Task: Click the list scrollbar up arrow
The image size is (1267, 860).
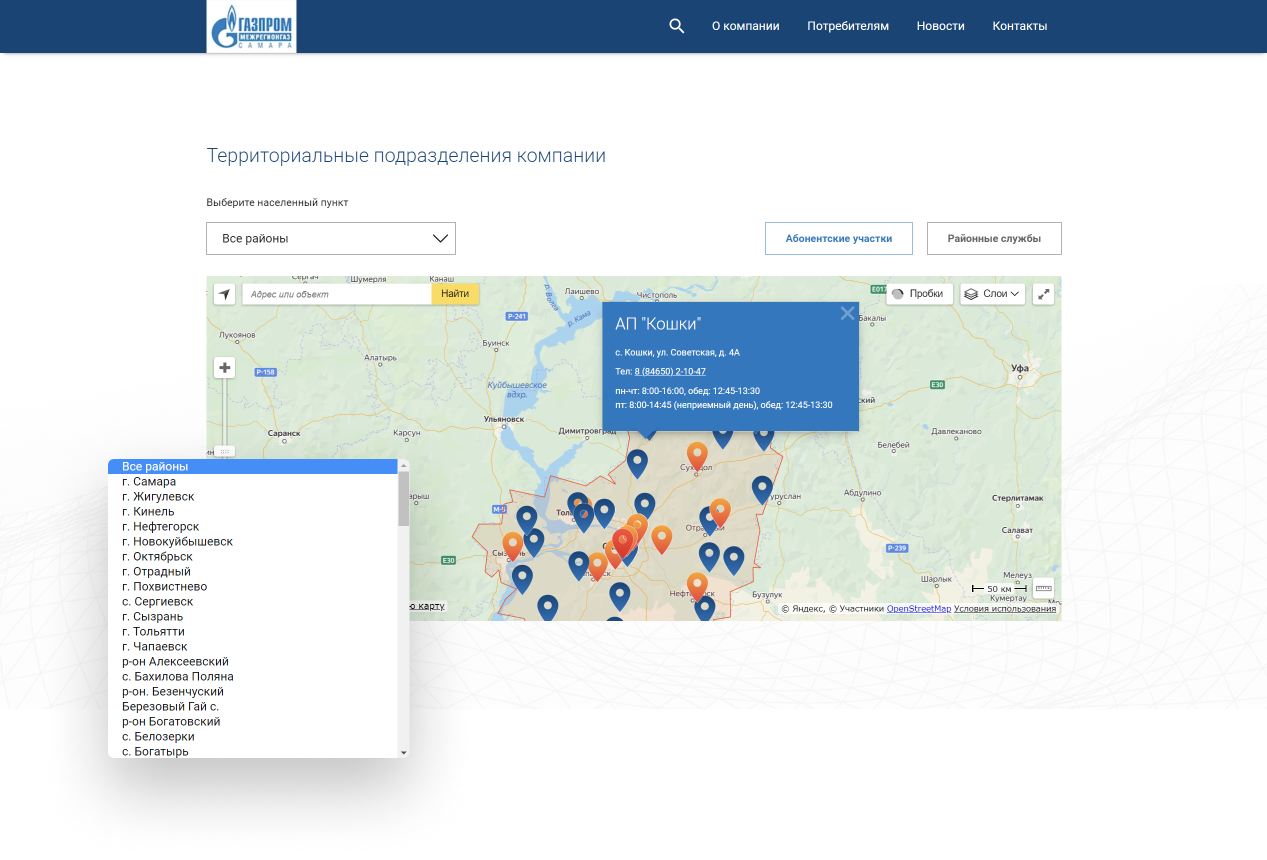Action: [x=403, y=465]
